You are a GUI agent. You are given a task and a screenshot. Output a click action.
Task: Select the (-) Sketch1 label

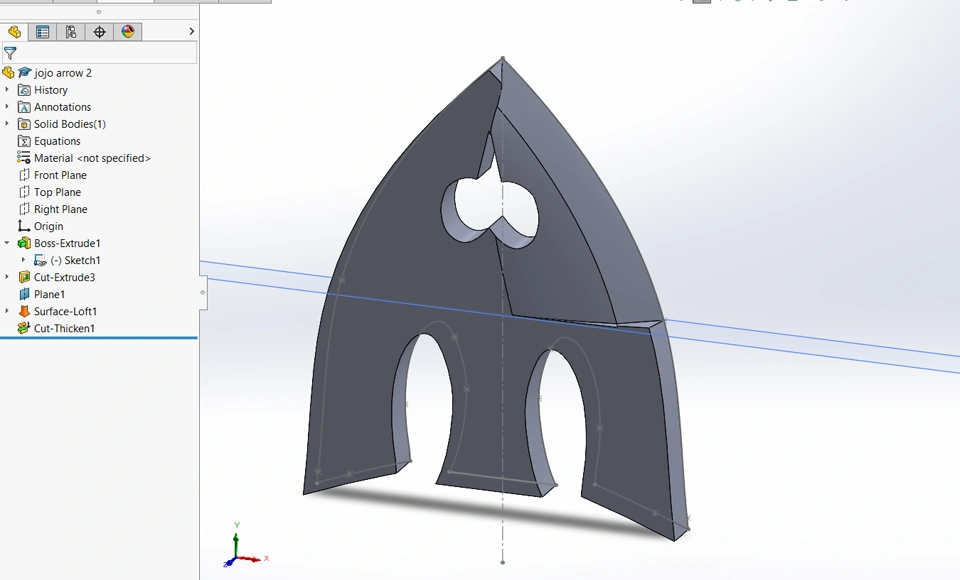pyautogui.click(x=75, y=260)
